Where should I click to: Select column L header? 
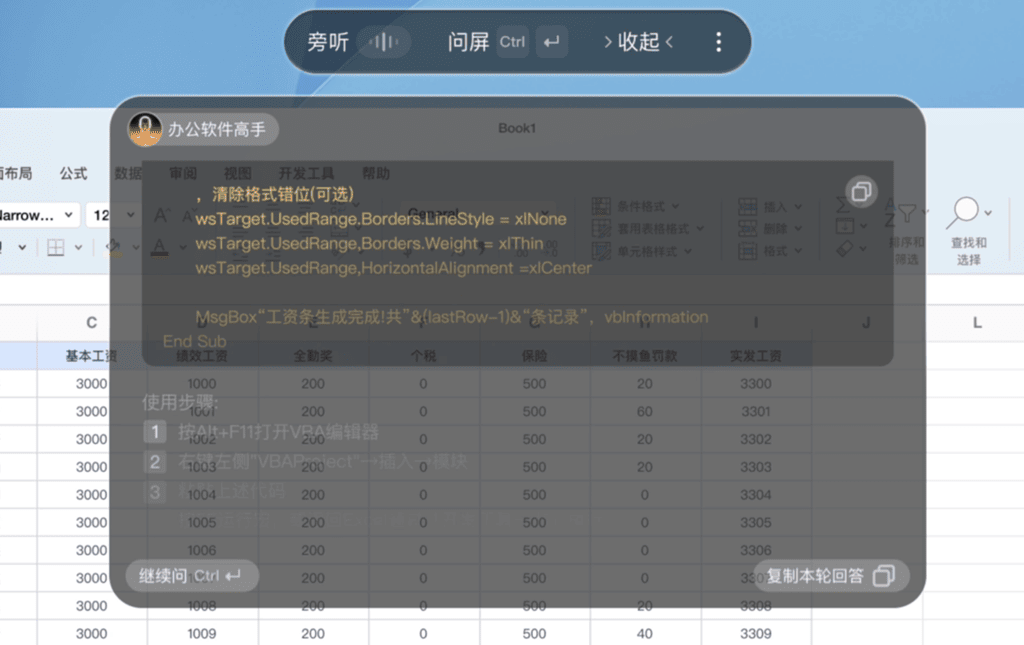[977, 322]
